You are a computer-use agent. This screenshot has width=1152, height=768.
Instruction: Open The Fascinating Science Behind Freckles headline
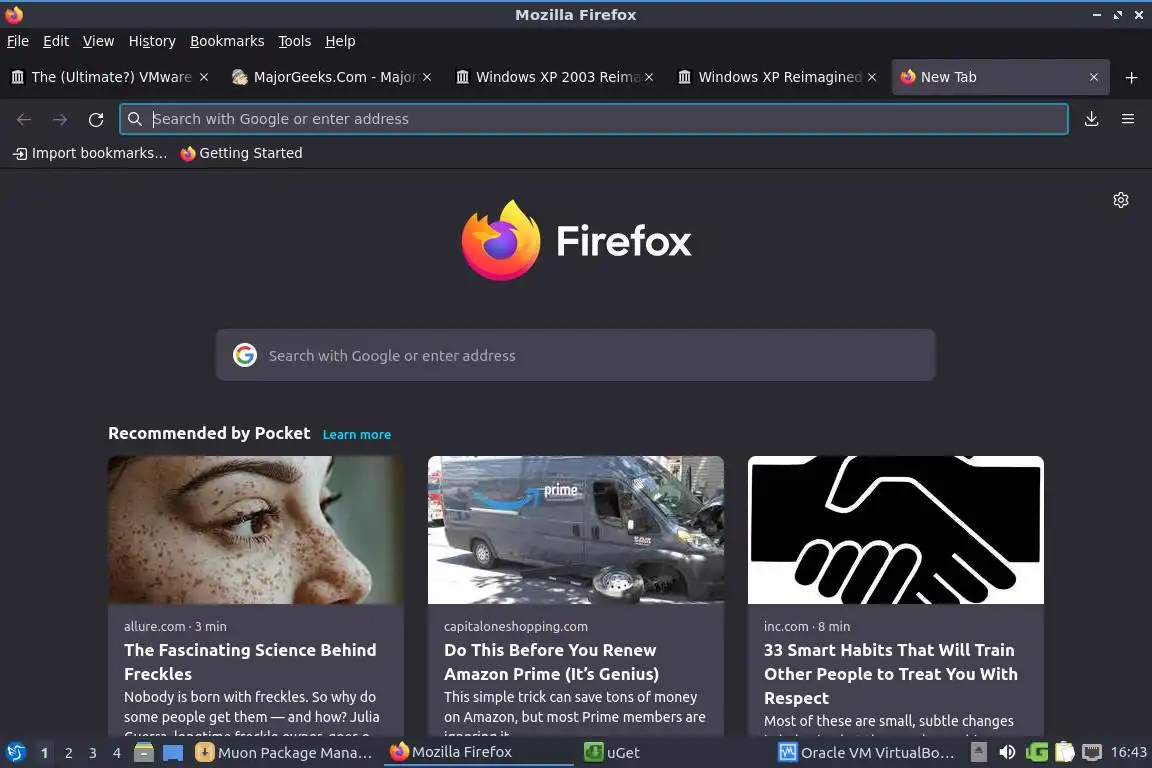coord(251,662)
